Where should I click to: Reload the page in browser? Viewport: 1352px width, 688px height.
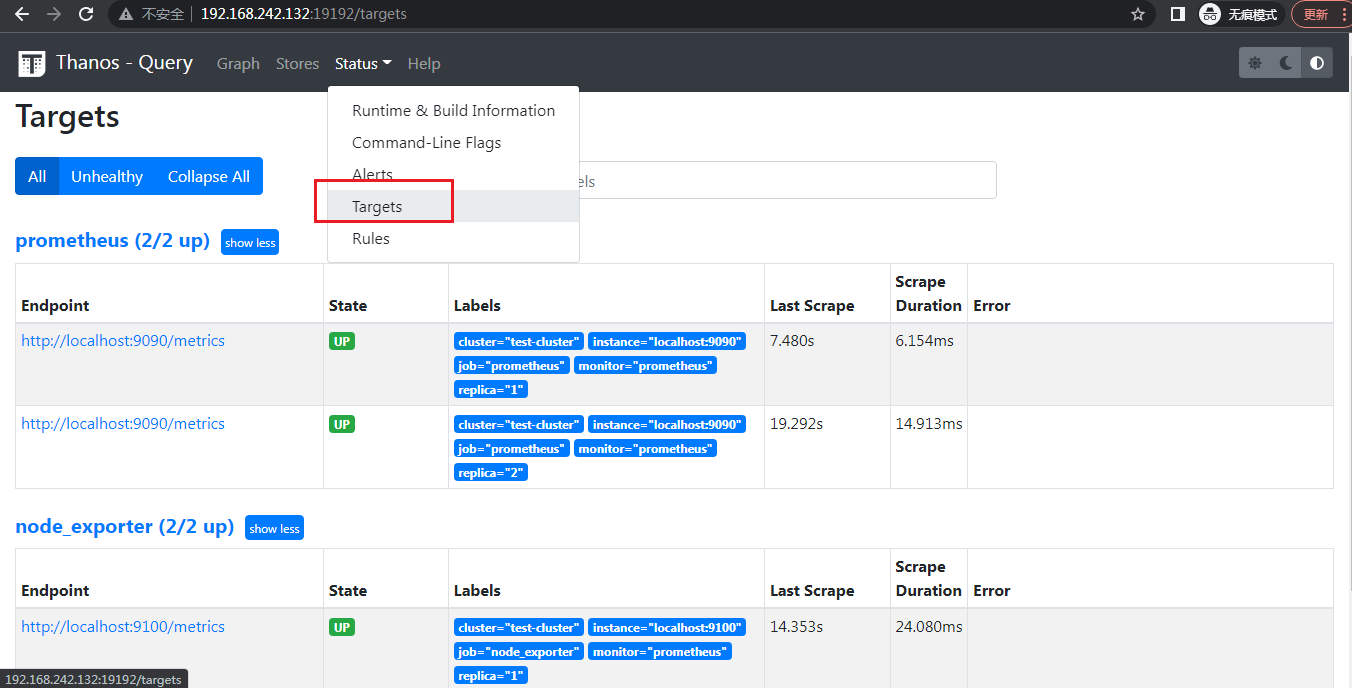pos(86,14)
